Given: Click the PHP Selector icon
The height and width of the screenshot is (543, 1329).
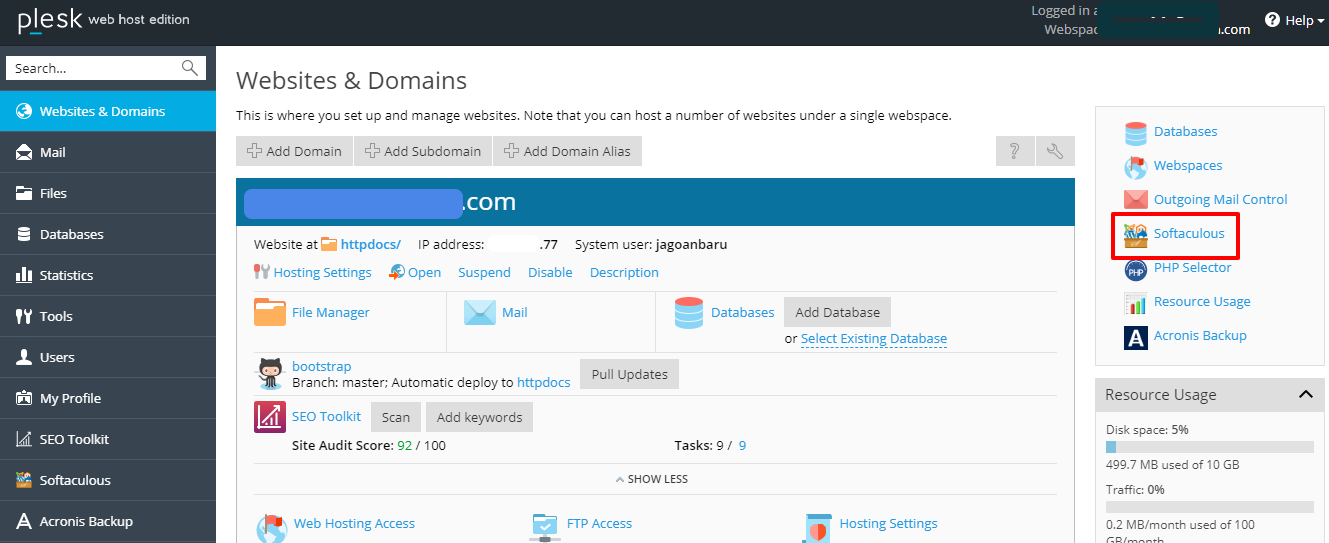Looking at the screenshot, I should (1136, 268).
